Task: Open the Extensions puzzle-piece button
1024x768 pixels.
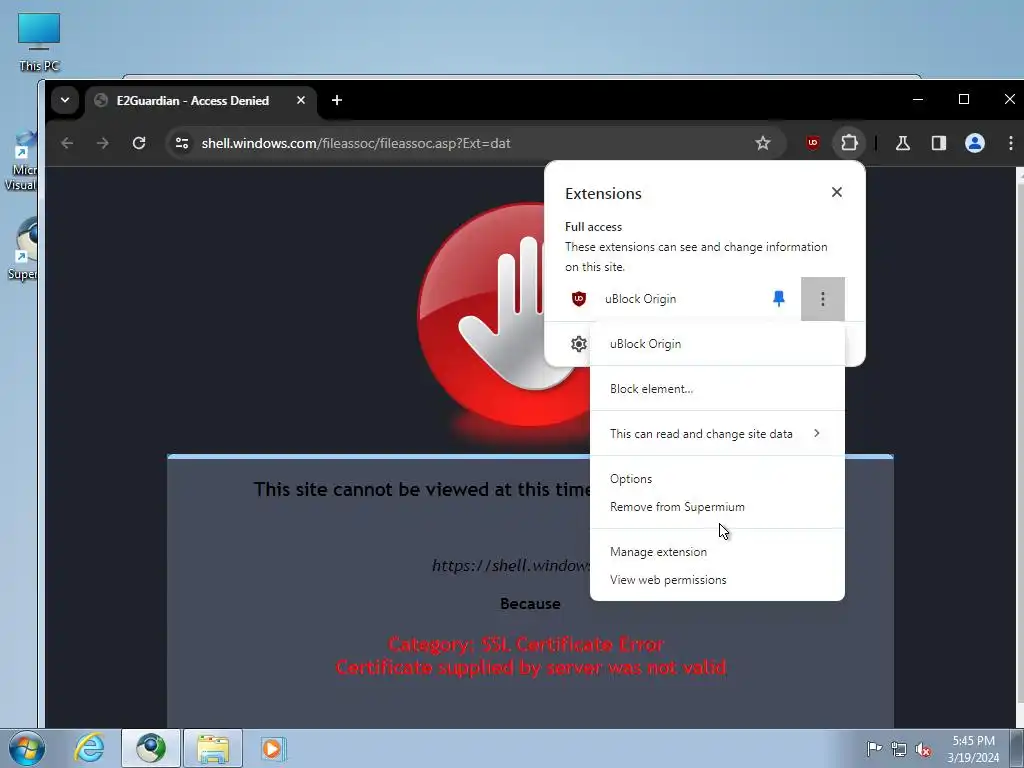Action: (x=849, y=143)
